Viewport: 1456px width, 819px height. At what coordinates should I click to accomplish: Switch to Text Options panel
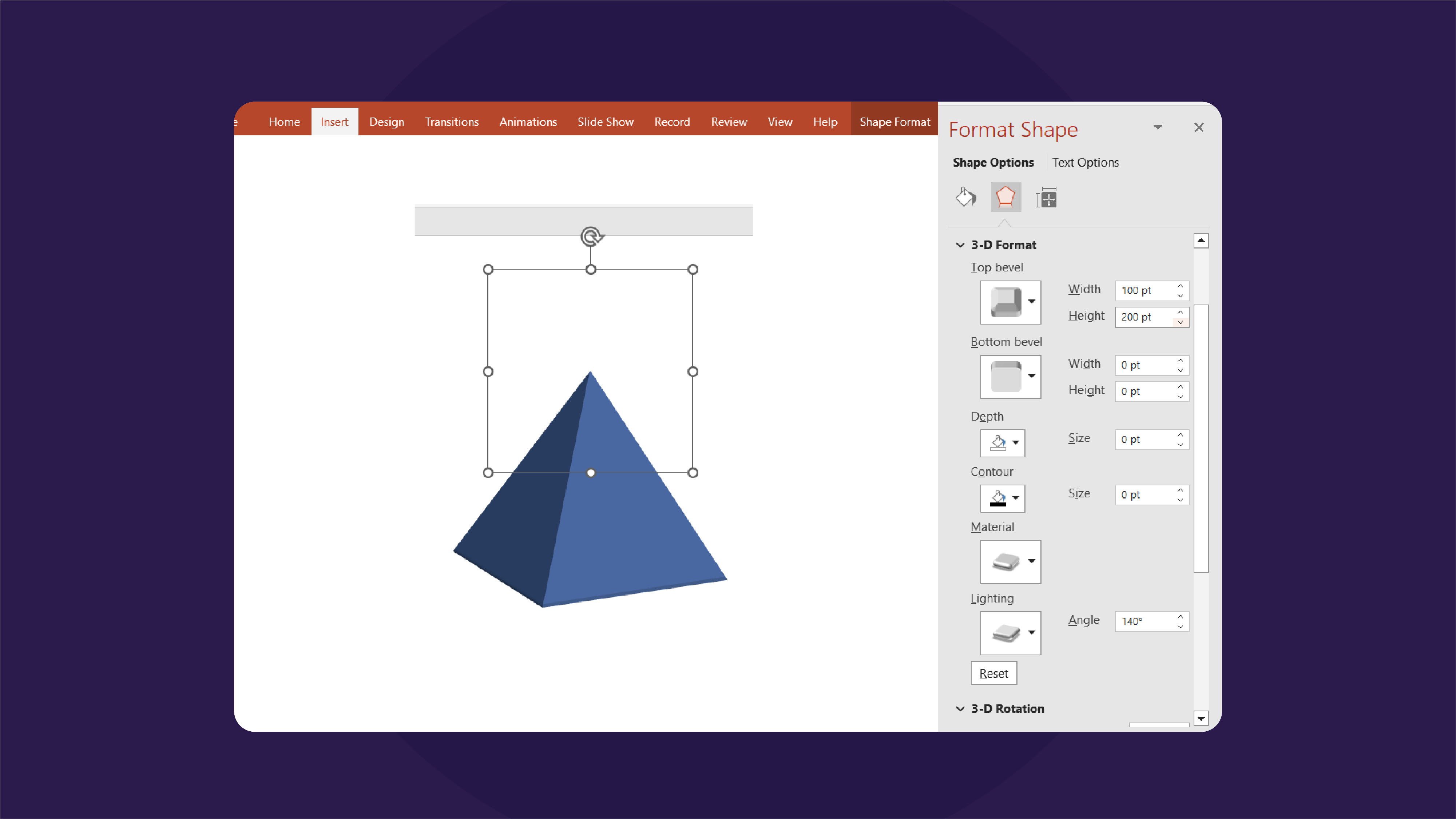click(1085, 162)
